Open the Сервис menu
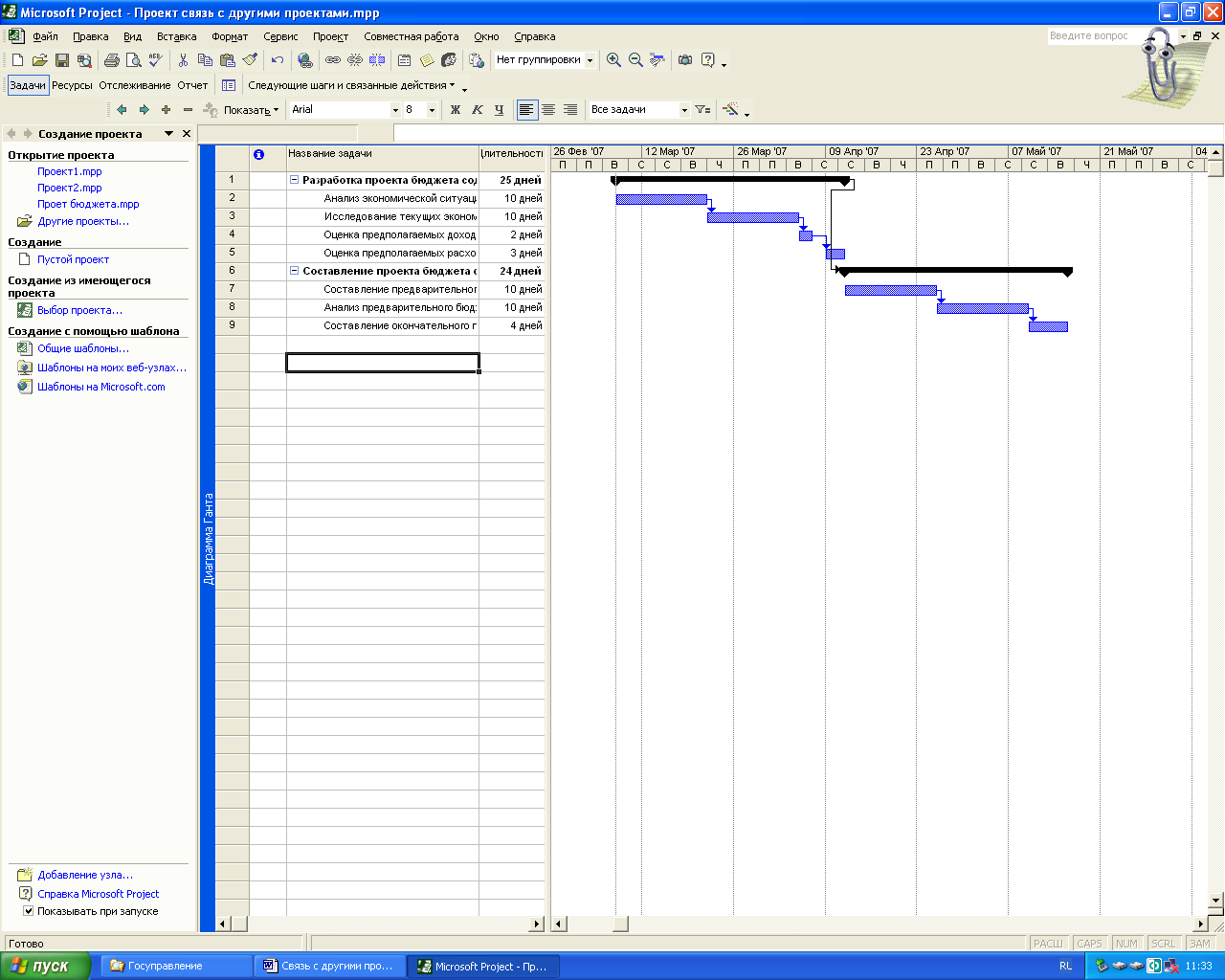The height and width of the screenshot is (980, 1225). (280, 36)
